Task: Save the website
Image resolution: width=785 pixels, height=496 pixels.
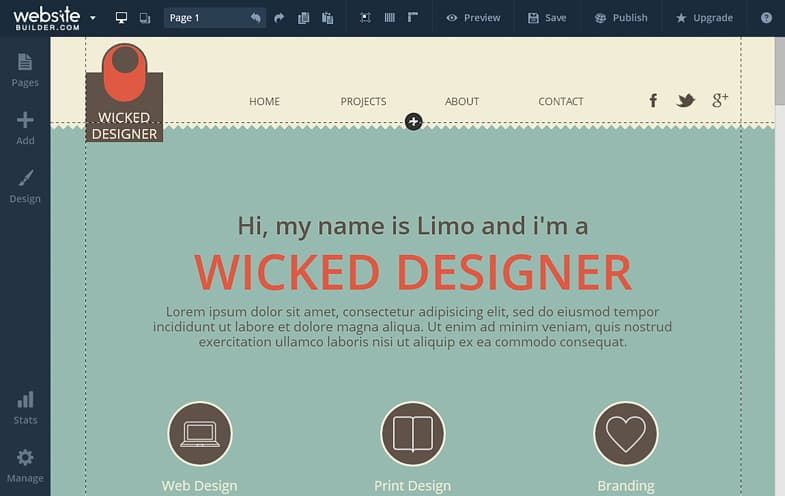Action: point(547,18)
